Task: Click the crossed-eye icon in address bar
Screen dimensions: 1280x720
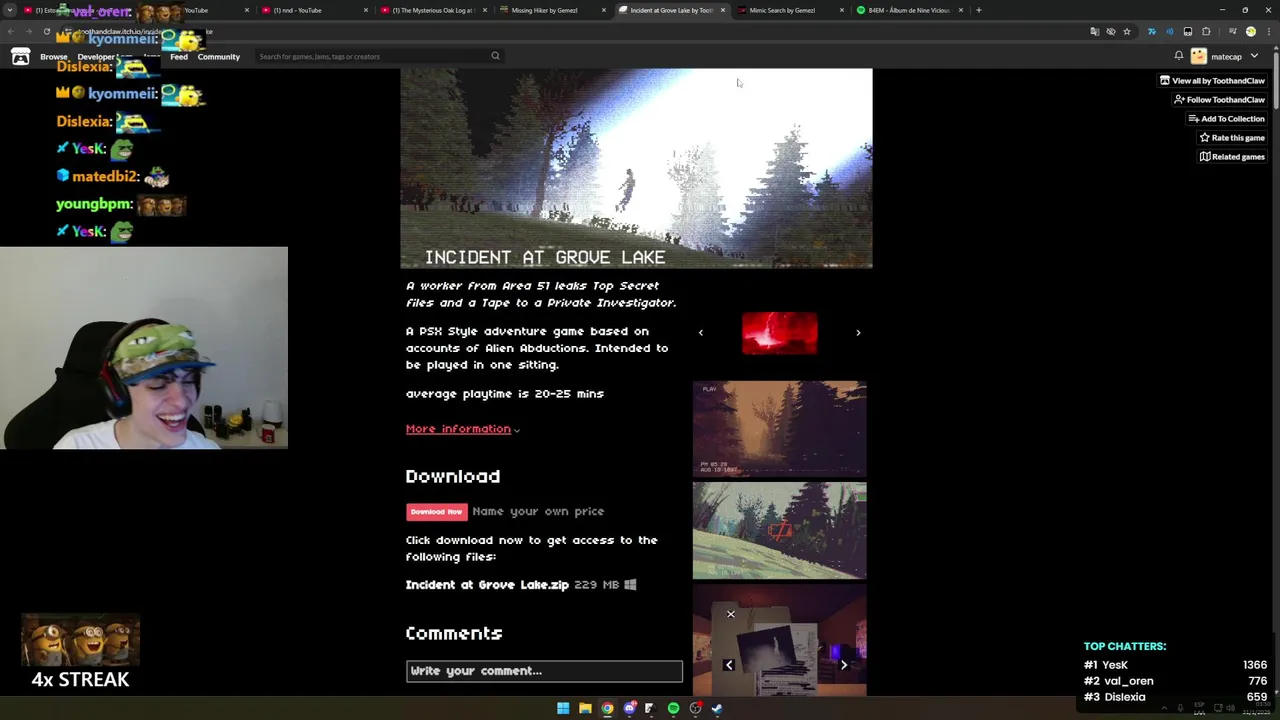Action: point(1111,32)
